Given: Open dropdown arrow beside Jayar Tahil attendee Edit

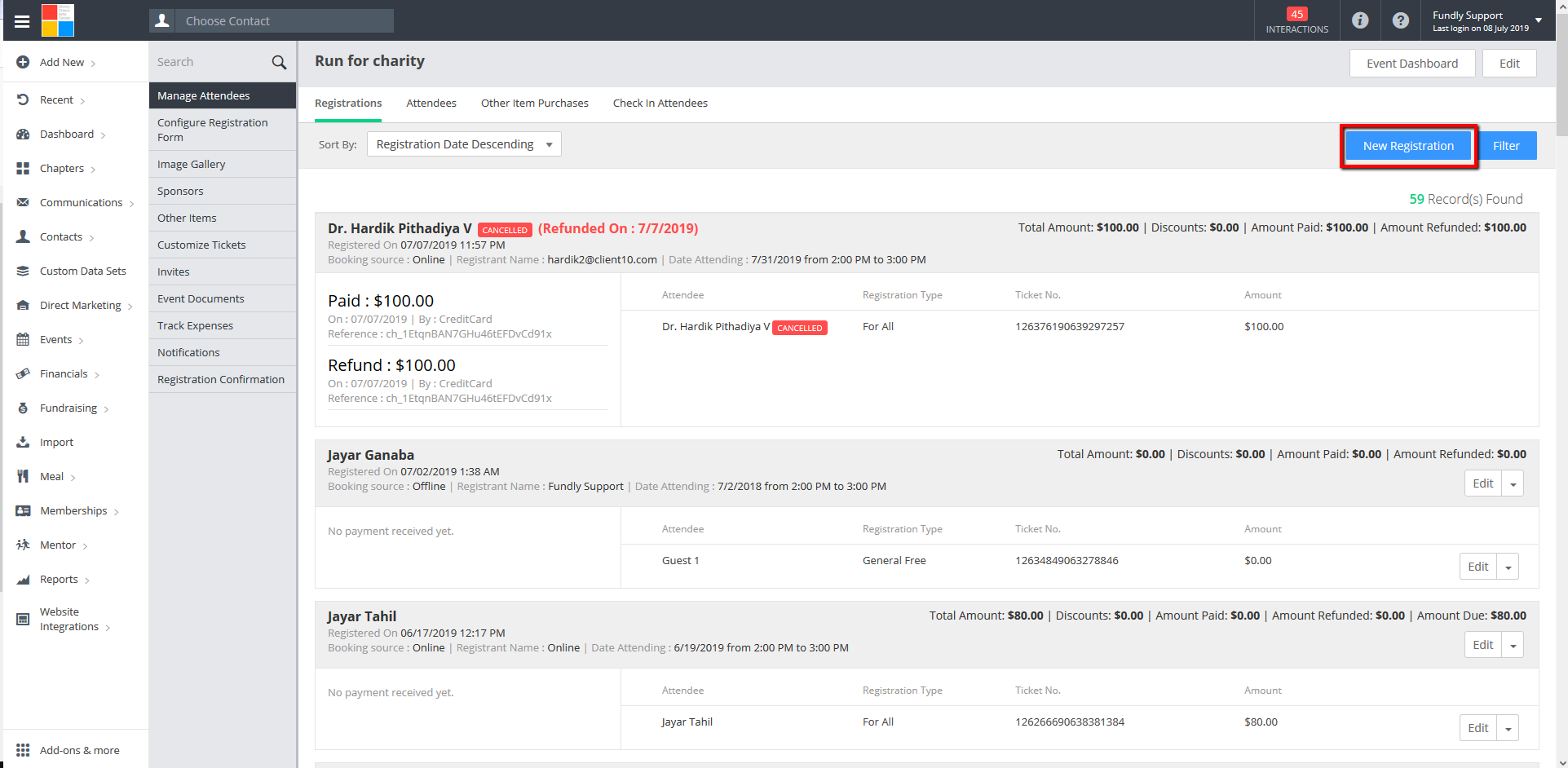Looking at the screenshot, I should click(1508, 728).
